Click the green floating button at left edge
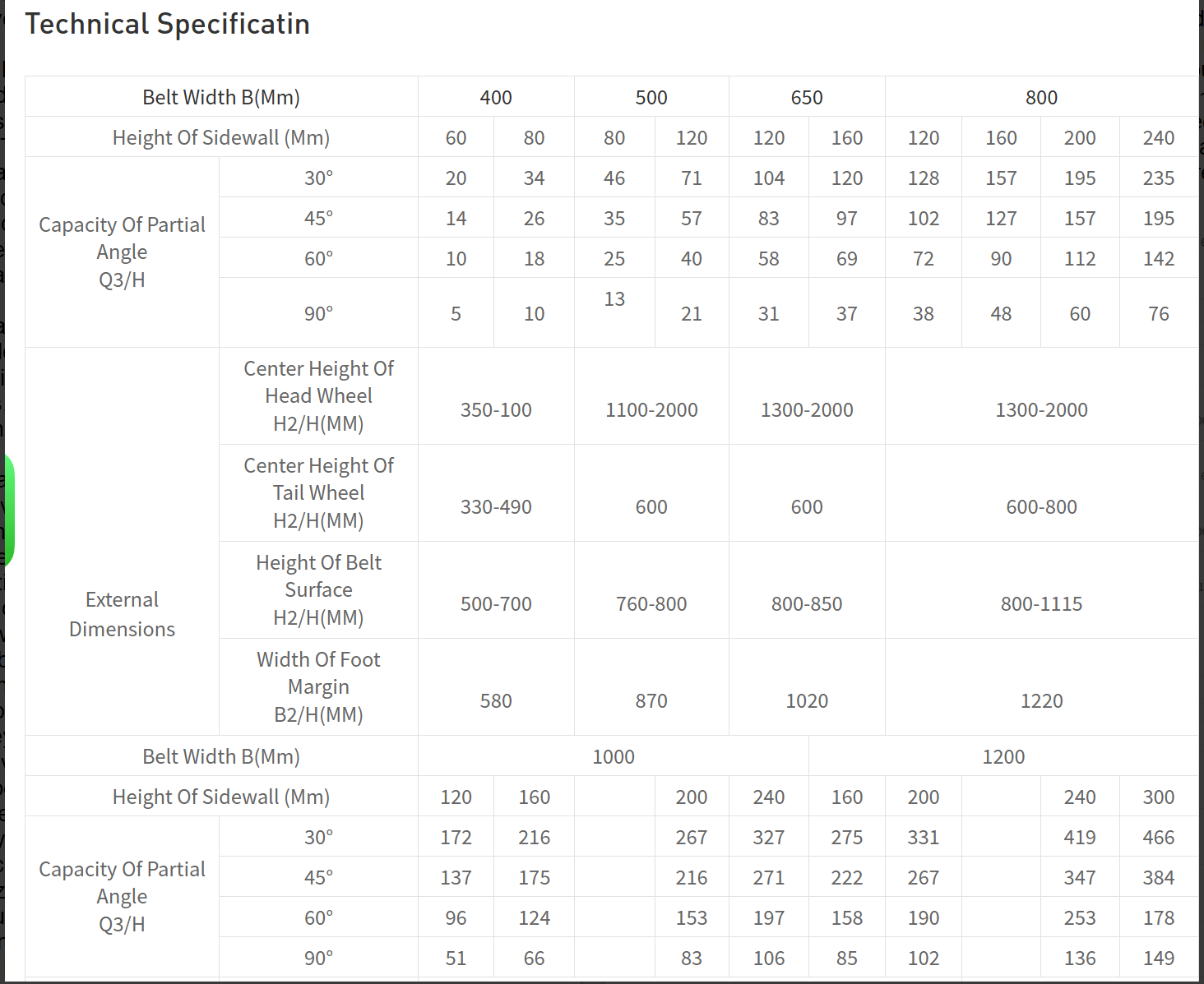Viewport: 1204px width, 984px height. tap(8, 510)
